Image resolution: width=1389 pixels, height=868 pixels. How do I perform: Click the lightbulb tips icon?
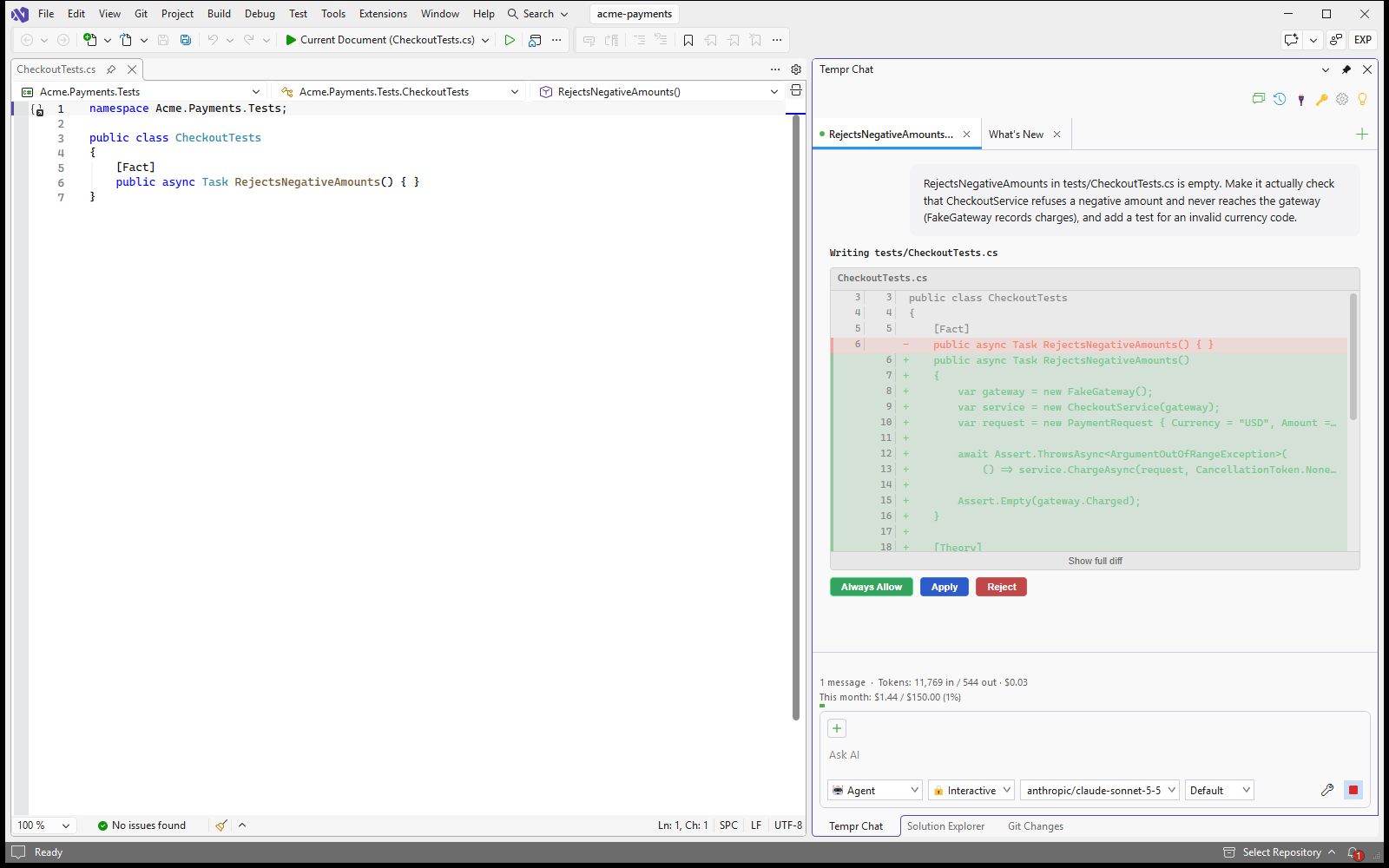pos(1362,99)
